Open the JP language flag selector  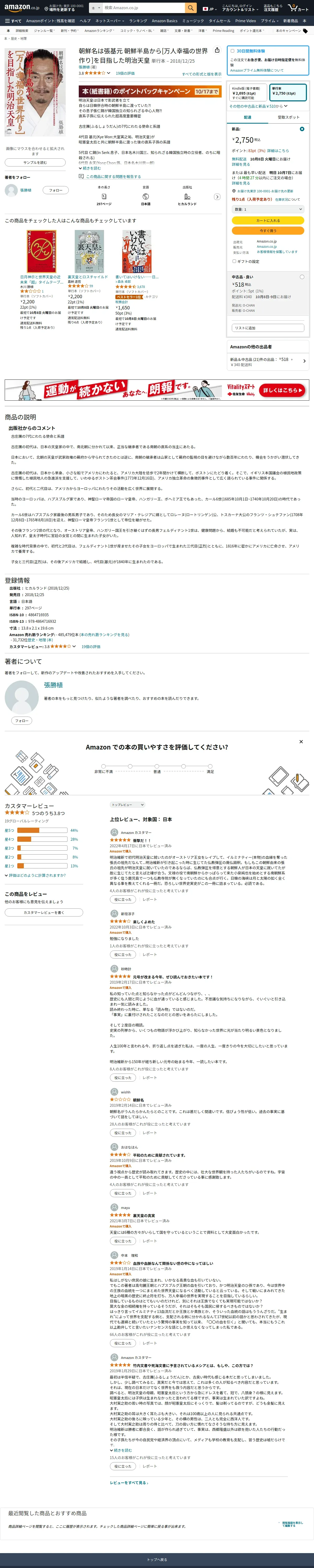210,9
